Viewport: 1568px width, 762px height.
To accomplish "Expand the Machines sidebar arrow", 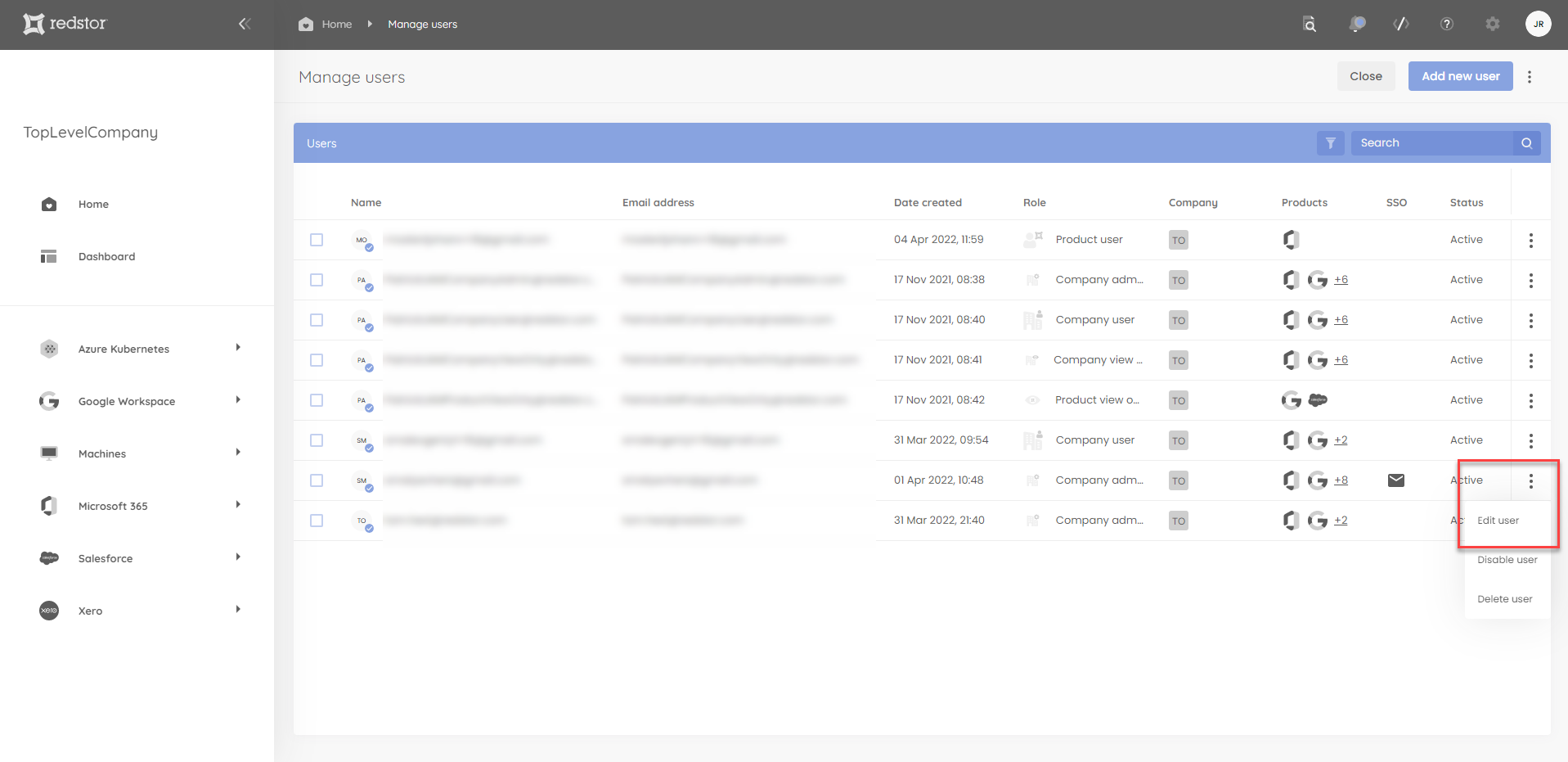I will [x=238, y=453].
